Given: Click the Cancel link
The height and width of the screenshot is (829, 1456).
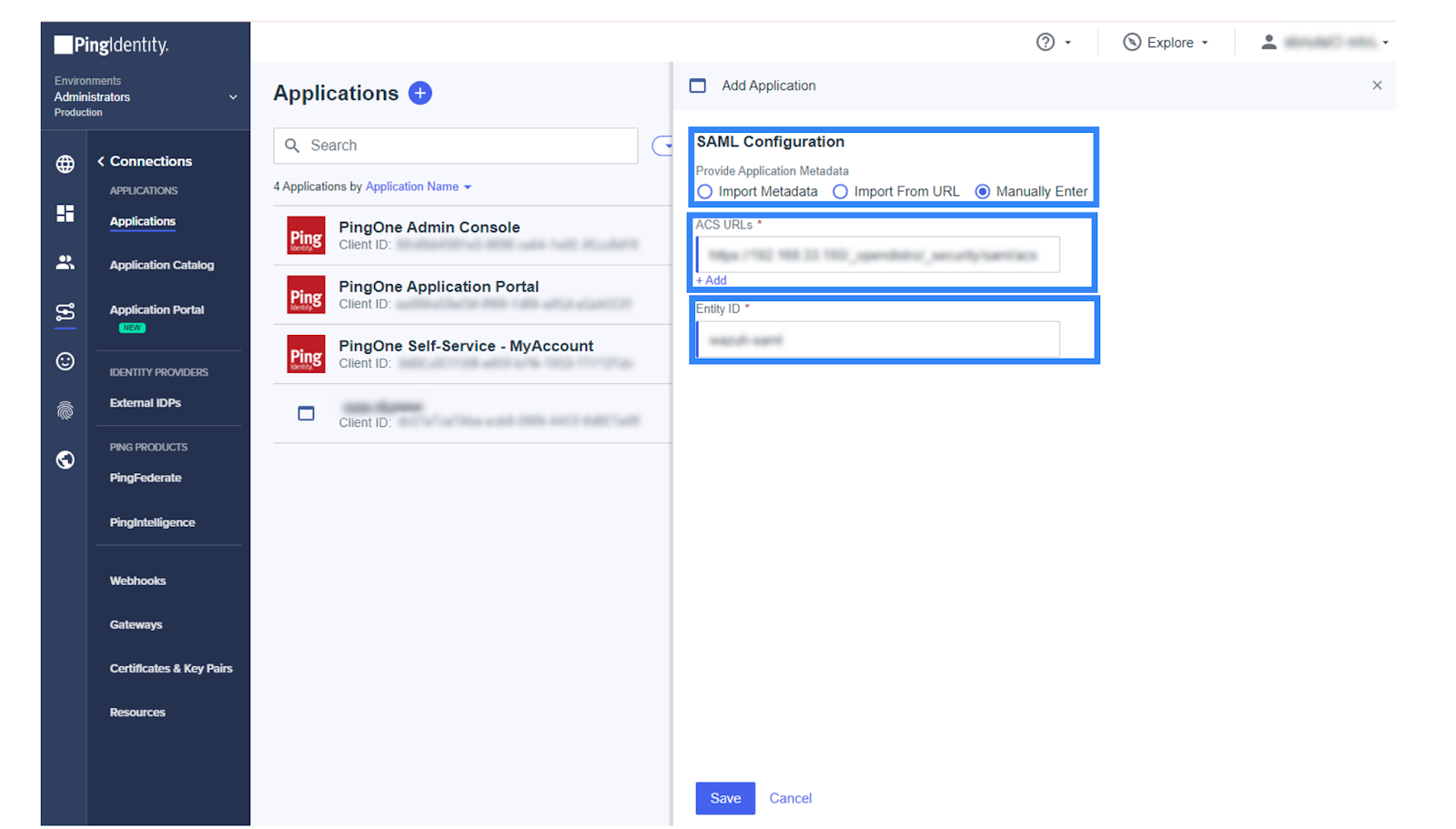Looking at the screenshot, I should coord(791,798).
